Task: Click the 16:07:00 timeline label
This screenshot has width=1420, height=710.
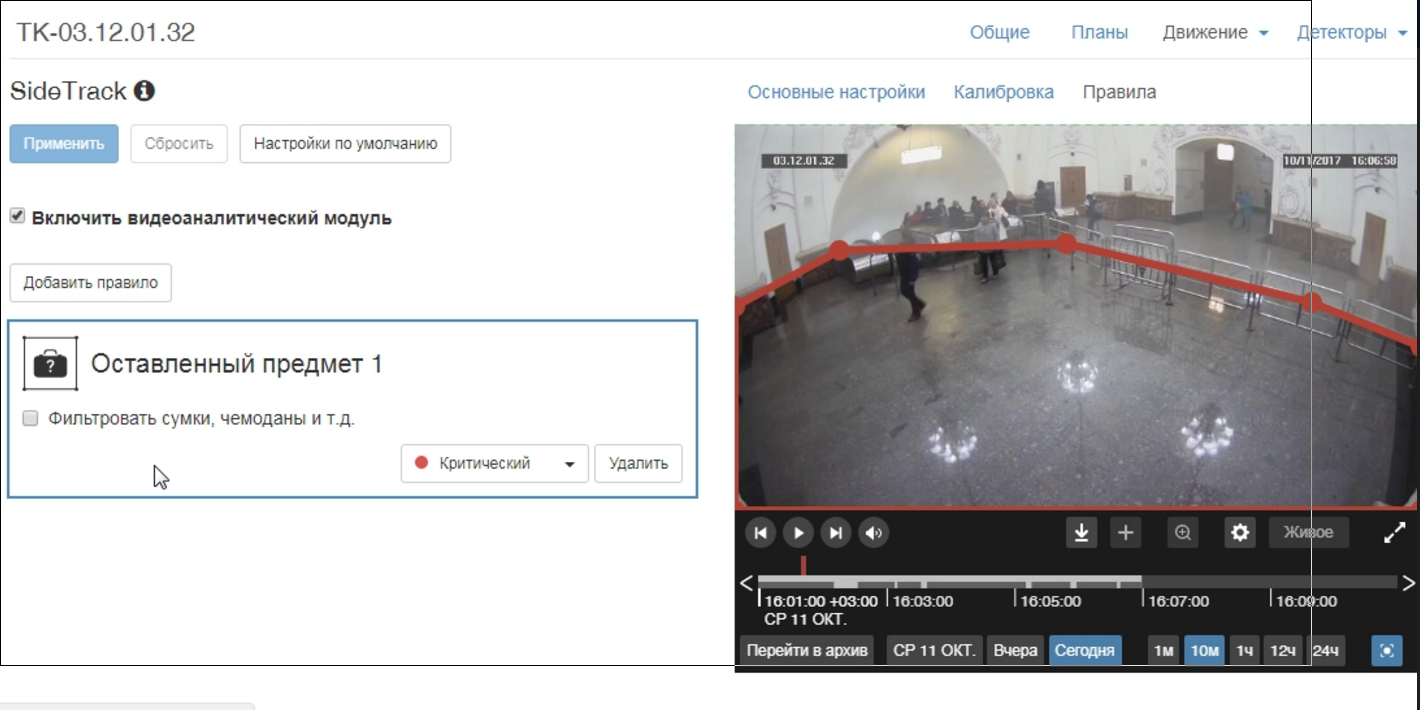Action: click(1179, 601)
